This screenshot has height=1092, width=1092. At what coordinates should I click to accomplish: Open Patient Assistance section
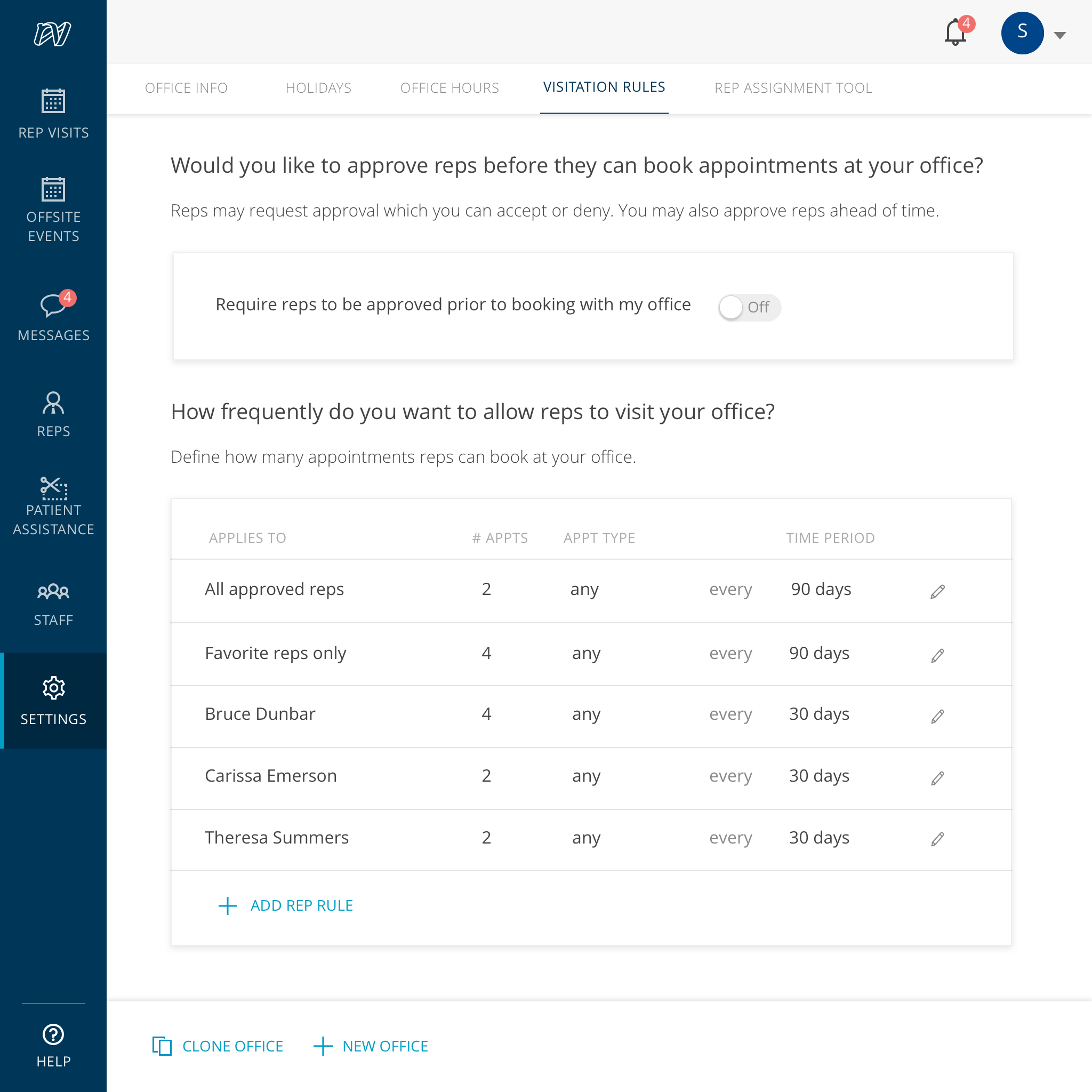[x=53, y=506]
